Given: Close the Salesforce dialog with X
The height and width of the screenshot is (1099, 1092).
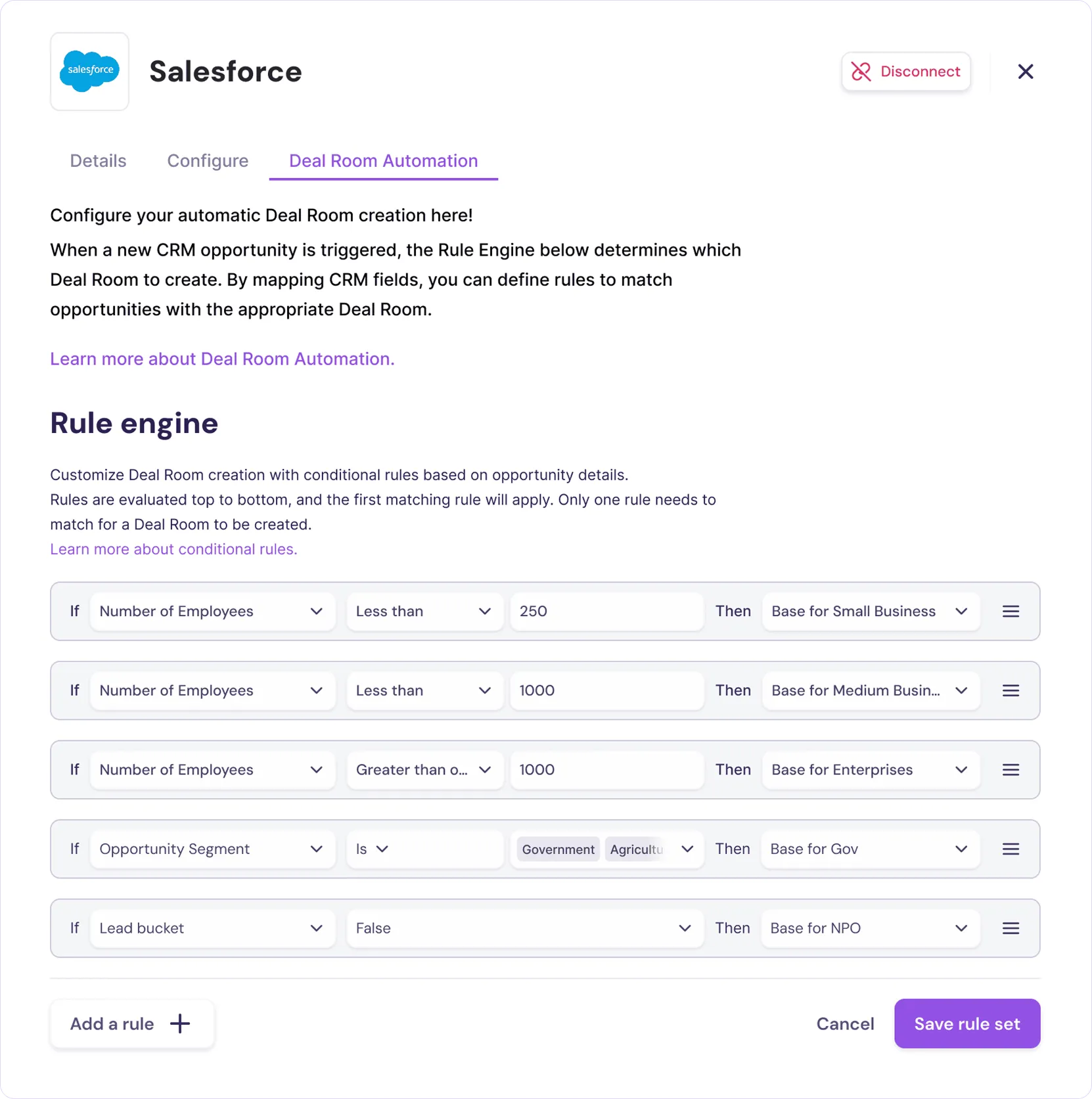Looking at the screenshot, I should tap(1025, 72).
